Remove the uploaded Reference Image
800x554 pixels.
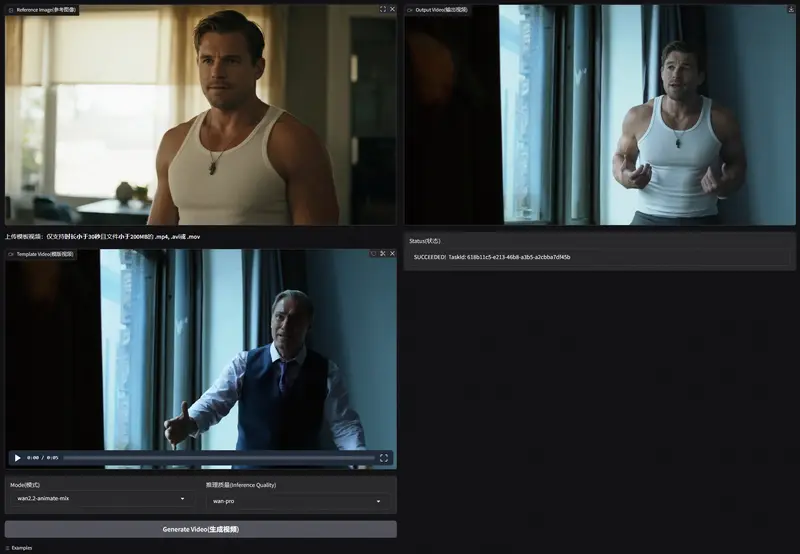[x=392, y=9]
